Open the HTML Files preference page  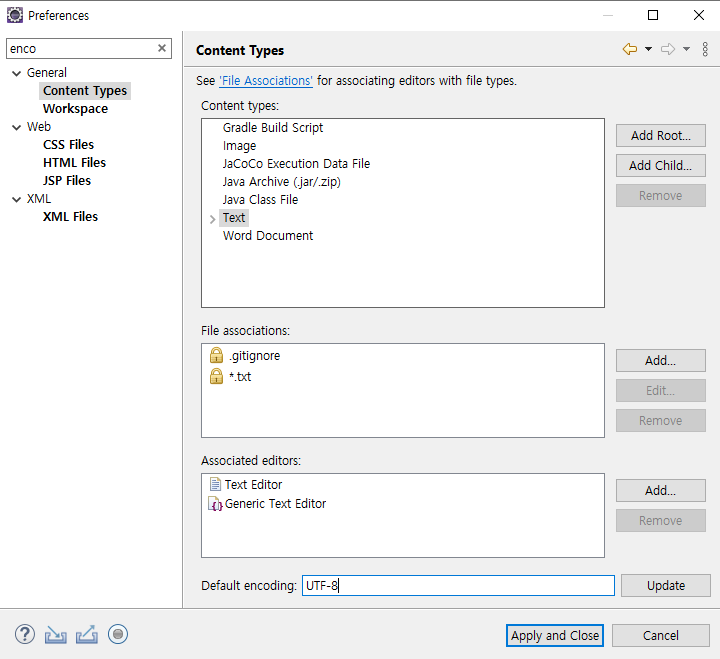point(74,162)
